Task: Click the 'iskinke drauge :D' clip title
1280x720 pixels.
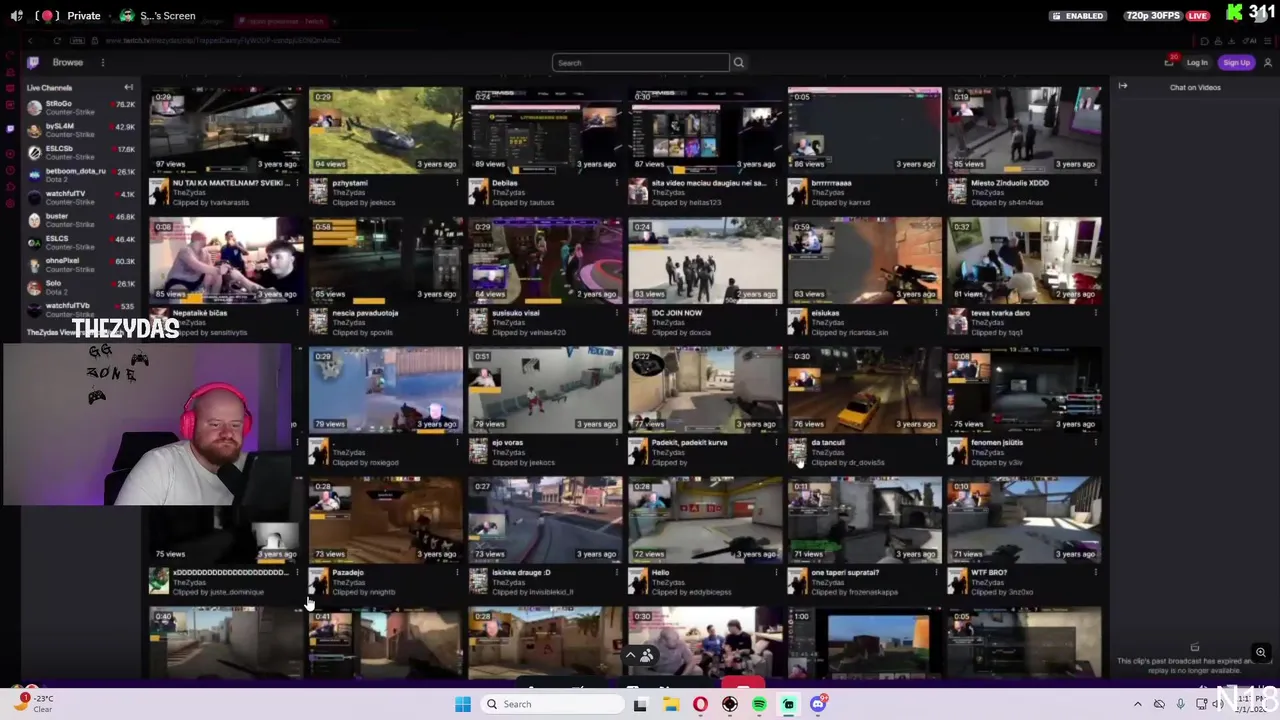Action: 521,573
